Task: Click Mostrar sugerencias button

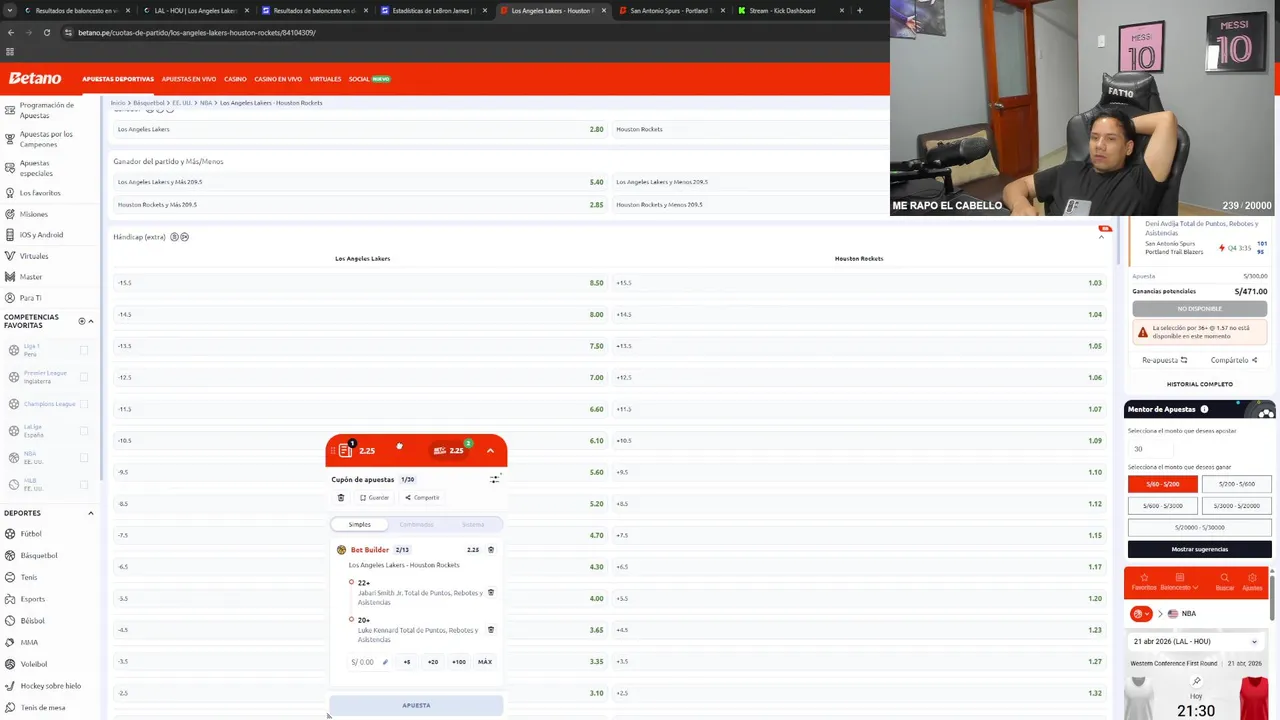Action: (1200, 549)
